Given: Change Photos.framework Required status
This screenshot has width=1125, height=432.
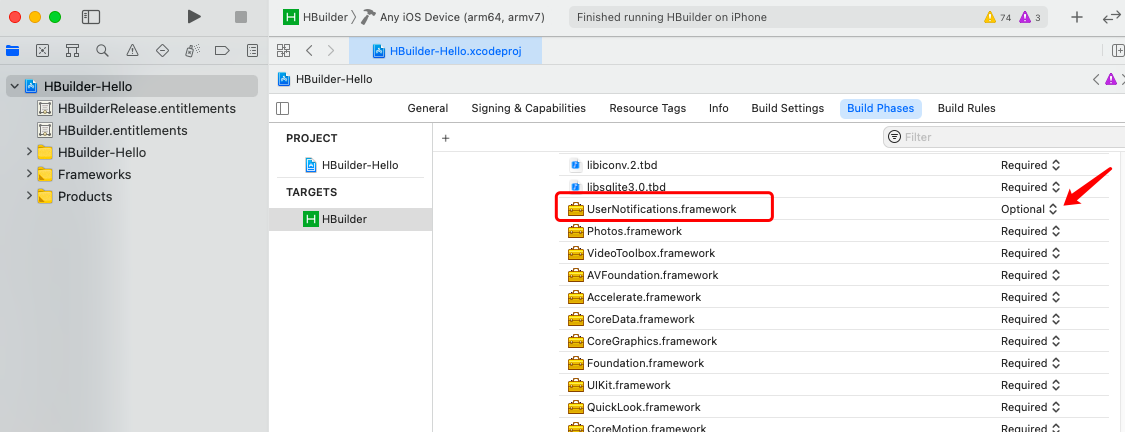Looking at the screenshot, I should [x=1030, y=231].
